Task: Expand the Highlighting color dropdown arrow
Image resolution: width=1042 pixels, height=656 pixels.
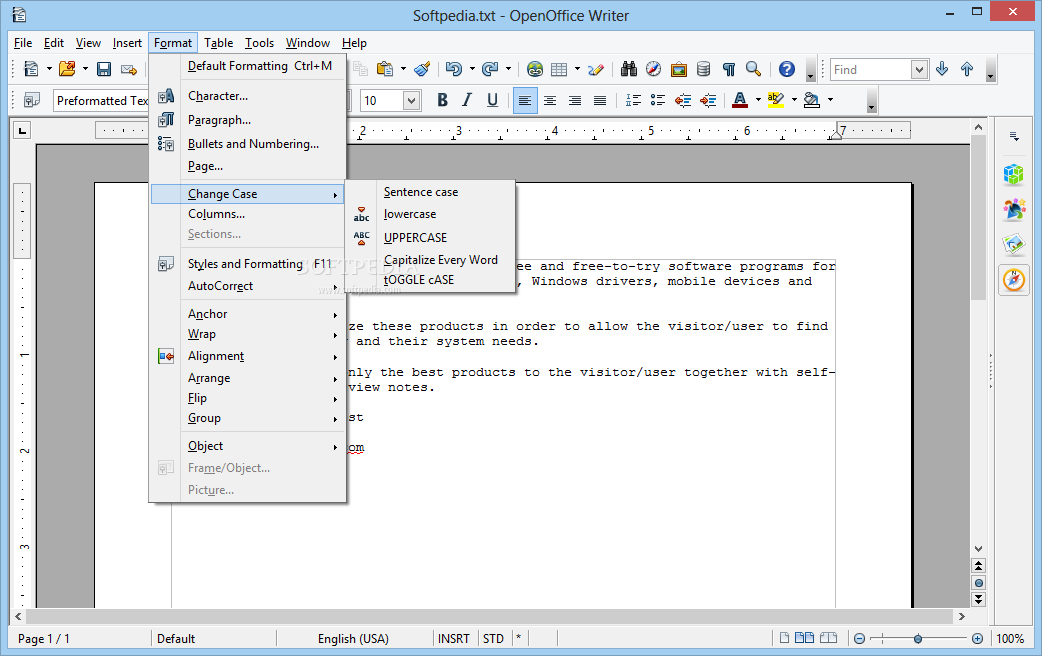Action: click(x=794, y=100)
